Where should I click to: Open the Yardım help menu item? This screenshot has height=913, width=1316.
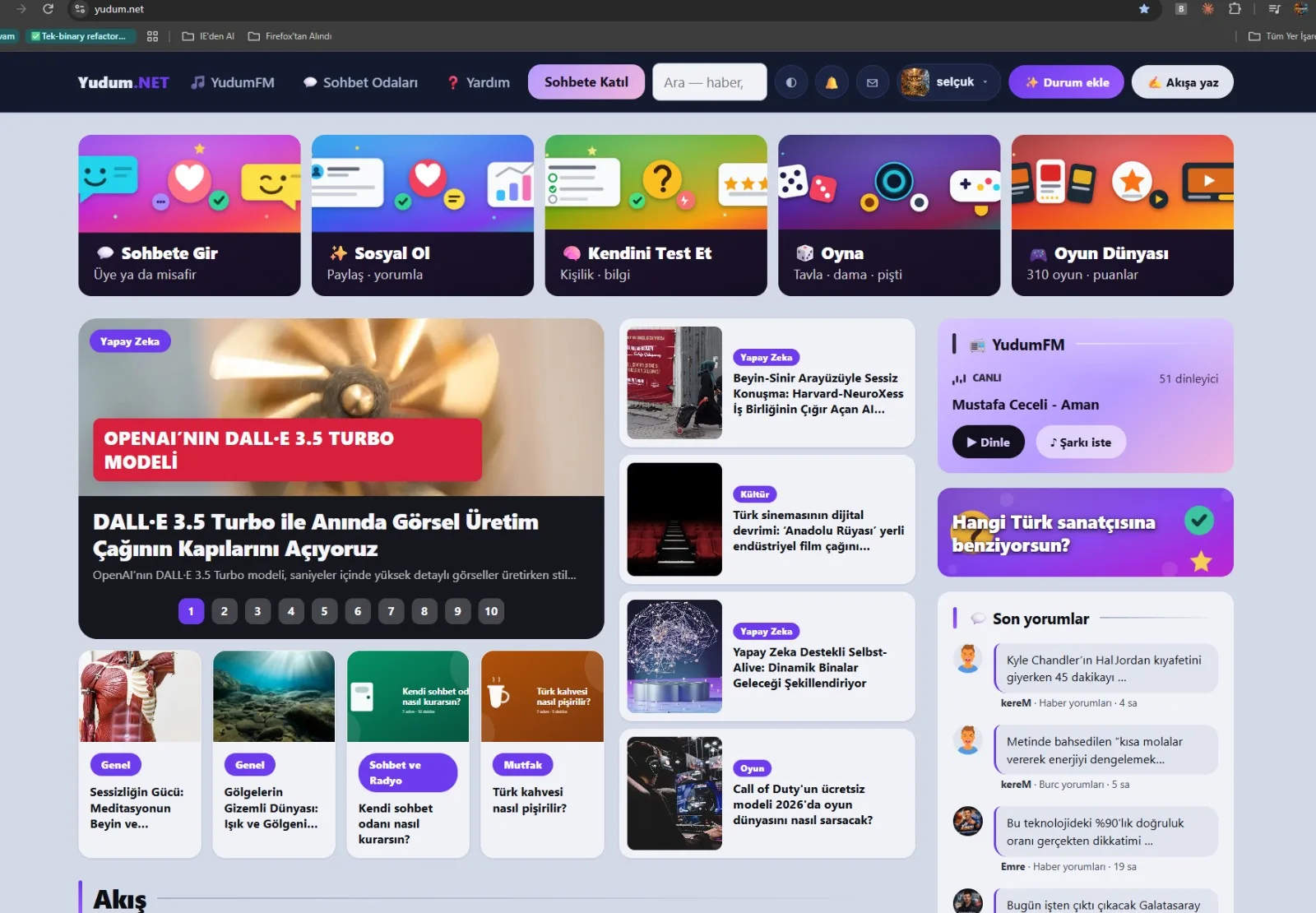pos(479,82)
